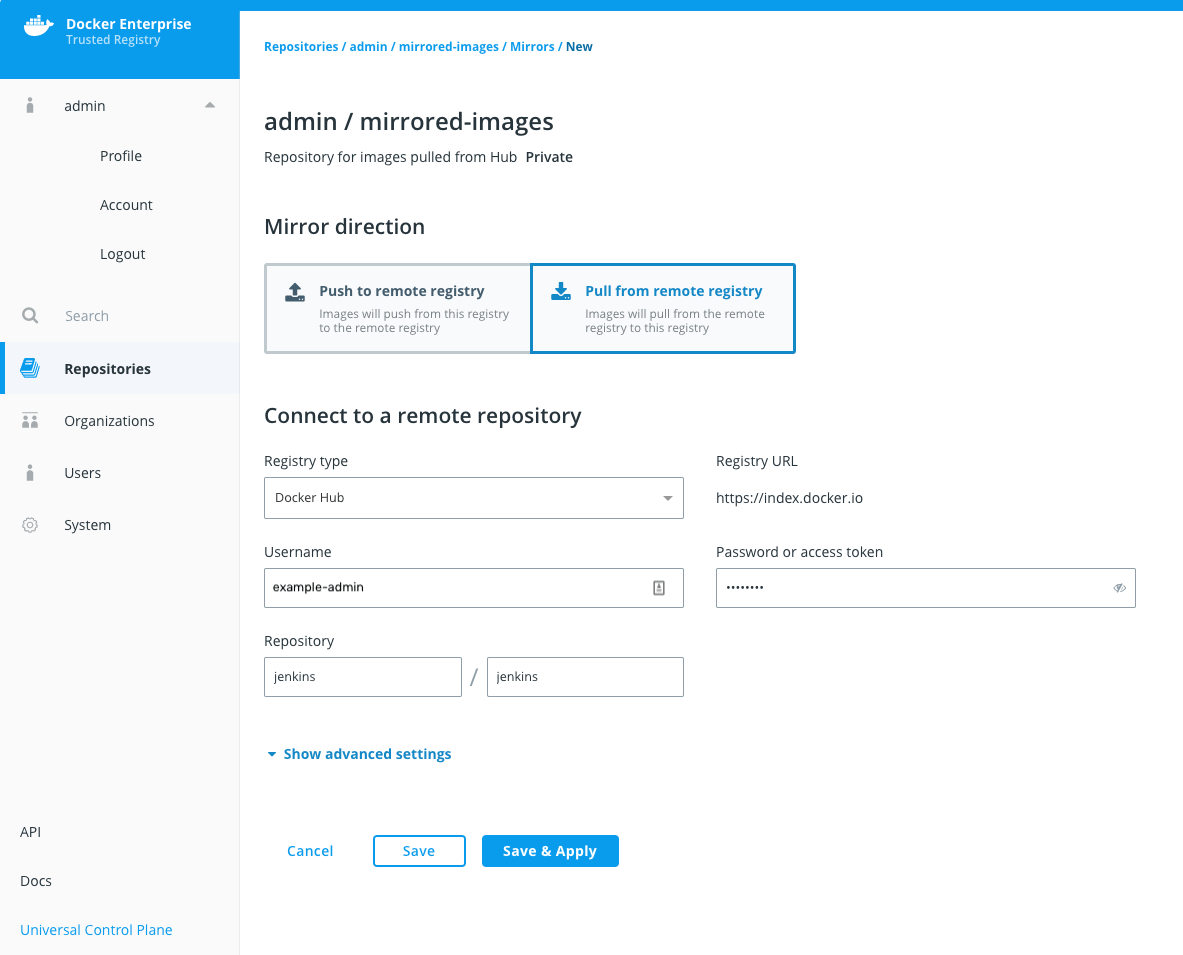Viewport: 1183px width, 955px height.
Task: Focus the Username input field
Action: pos(474,588)
